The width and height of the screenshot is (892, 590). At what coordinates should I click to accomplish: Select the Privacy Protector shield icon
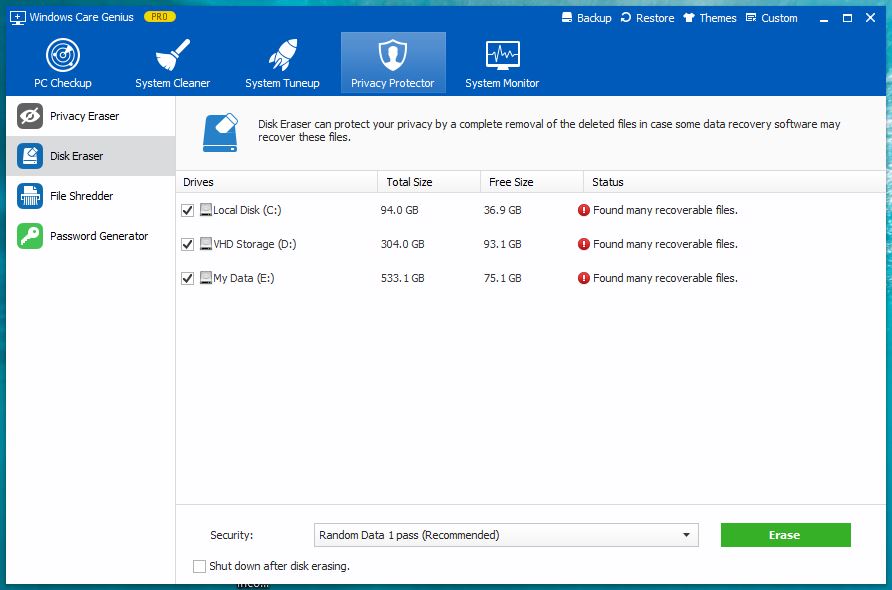click(x=393, y=55)
